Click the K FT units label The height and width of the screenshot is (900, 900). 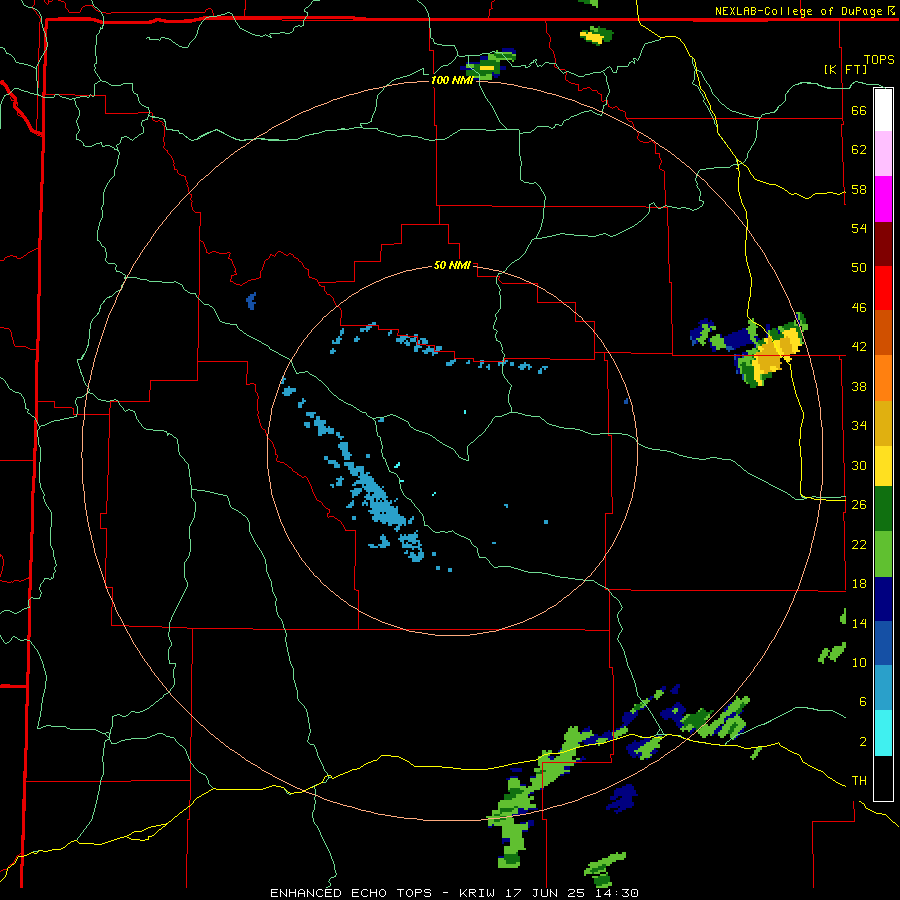tap(845, 69)
